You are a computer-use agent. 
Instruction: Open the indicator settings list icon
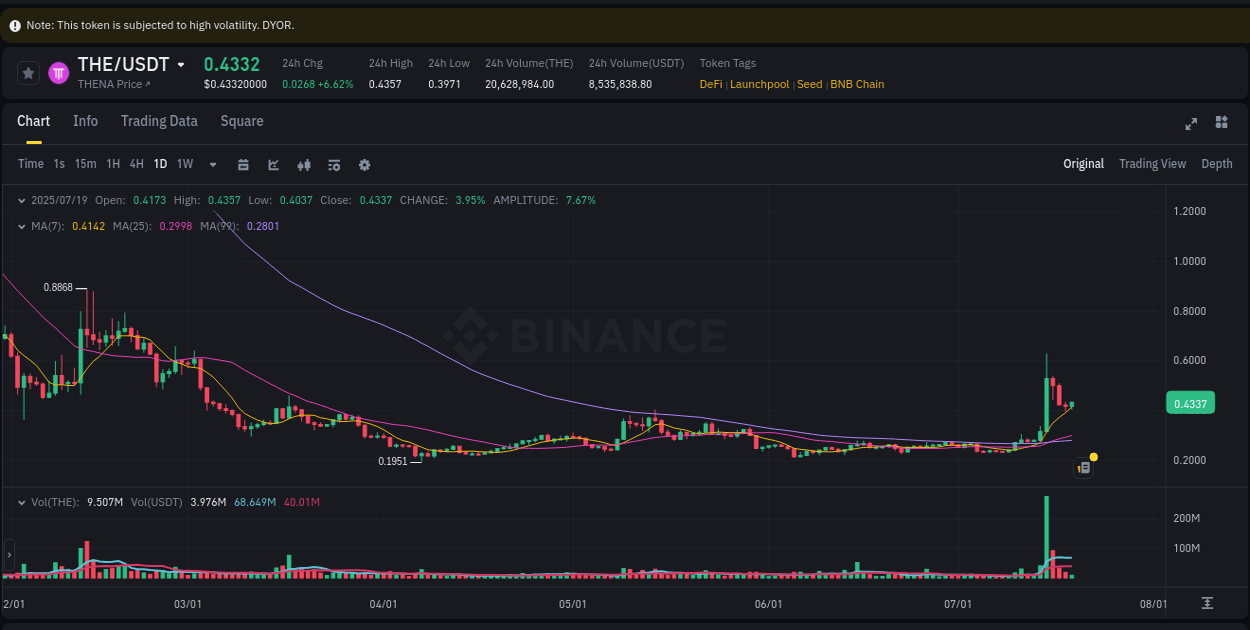pos(334,164)
